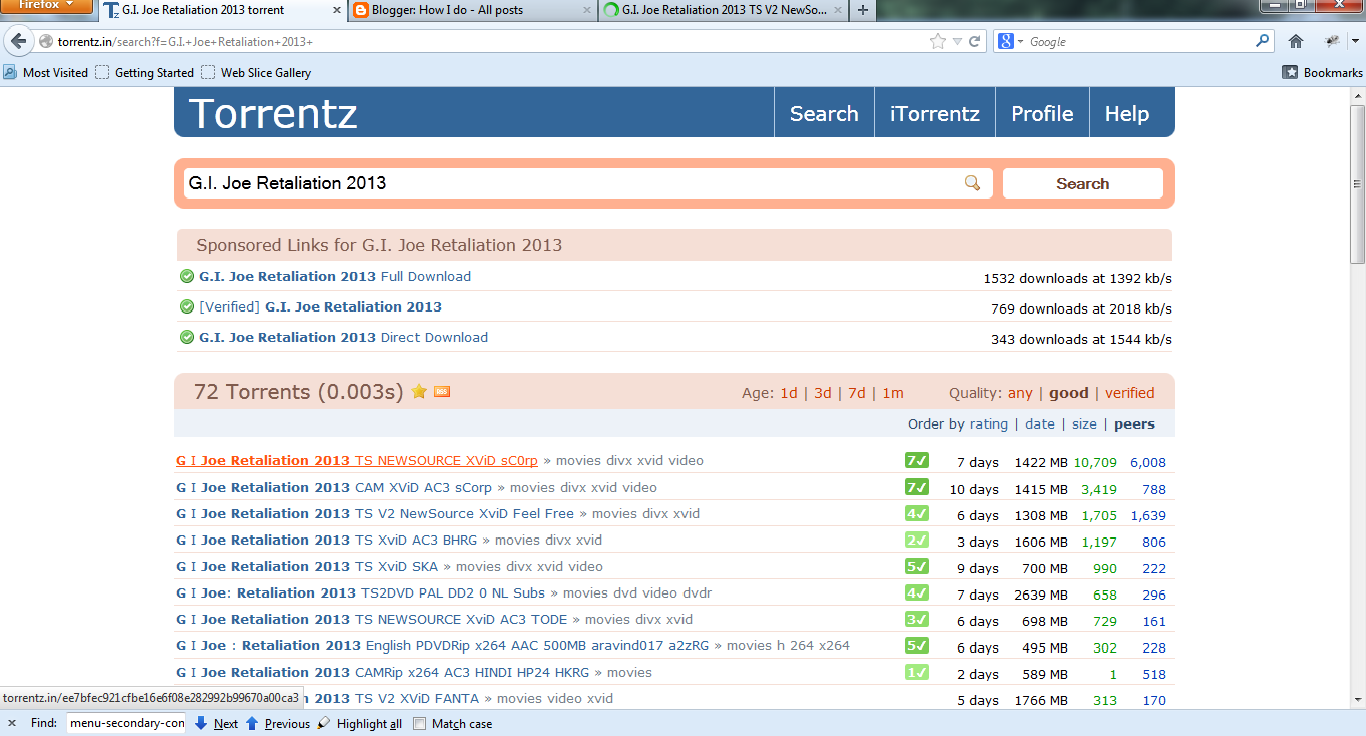Click the Torrentz search button
Viewport: 1366px width, 736px height.
tap(1083, 184)
